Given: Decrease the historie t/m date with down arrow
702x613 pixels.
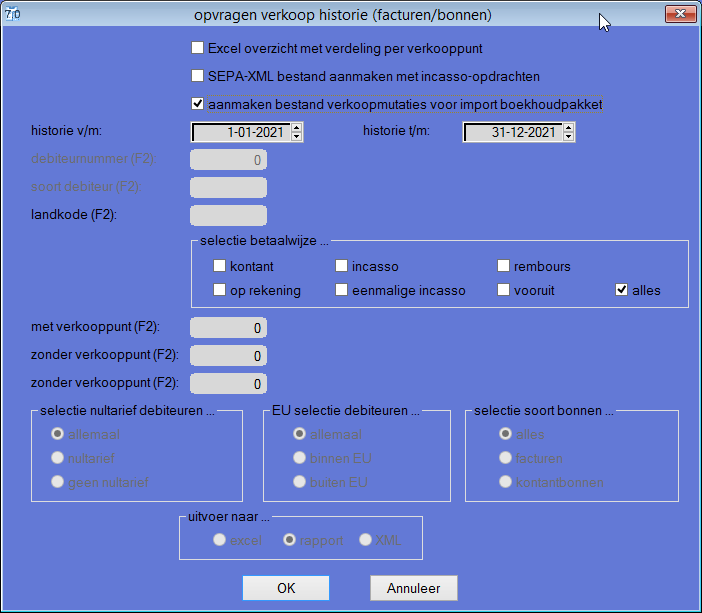Looking at the screenshot, I should (x=569, y=137).
